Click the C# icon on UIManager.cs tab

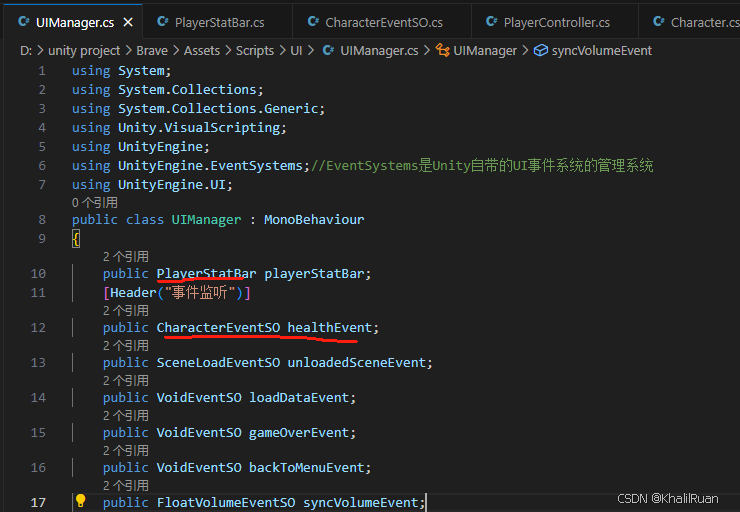(24, 22)
